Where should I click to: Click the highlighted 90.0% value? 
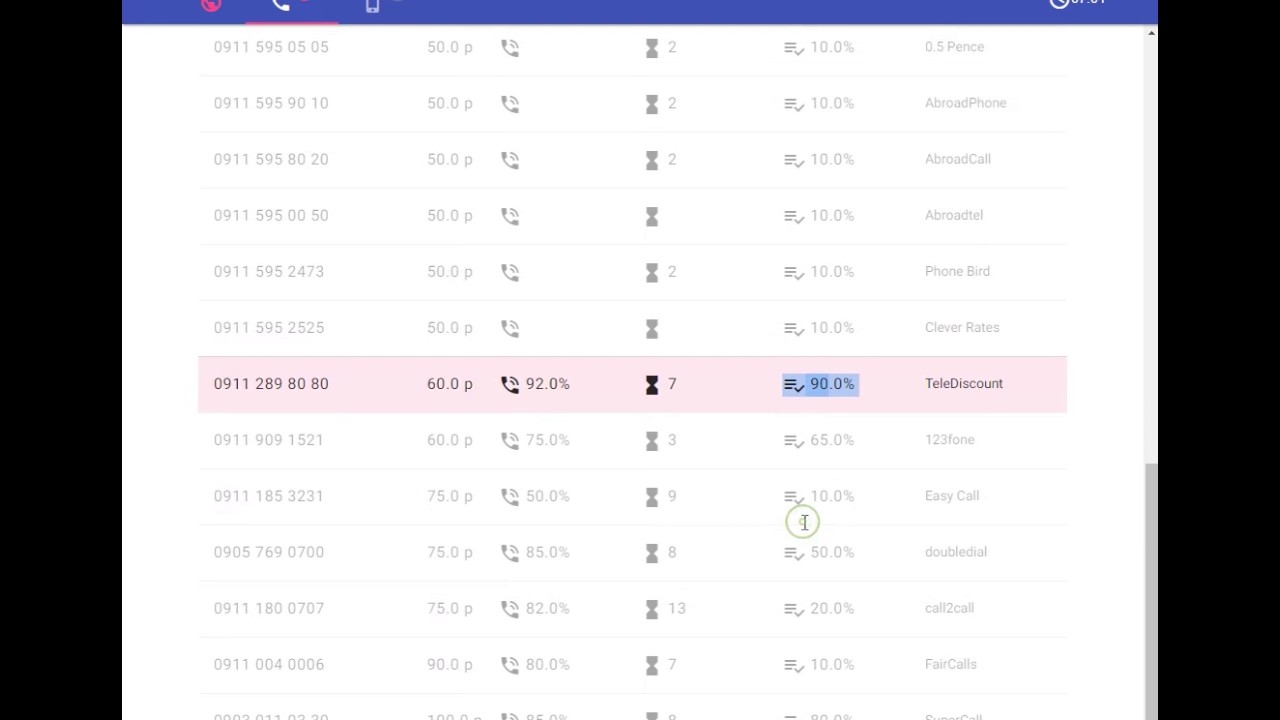coord(832,384)
